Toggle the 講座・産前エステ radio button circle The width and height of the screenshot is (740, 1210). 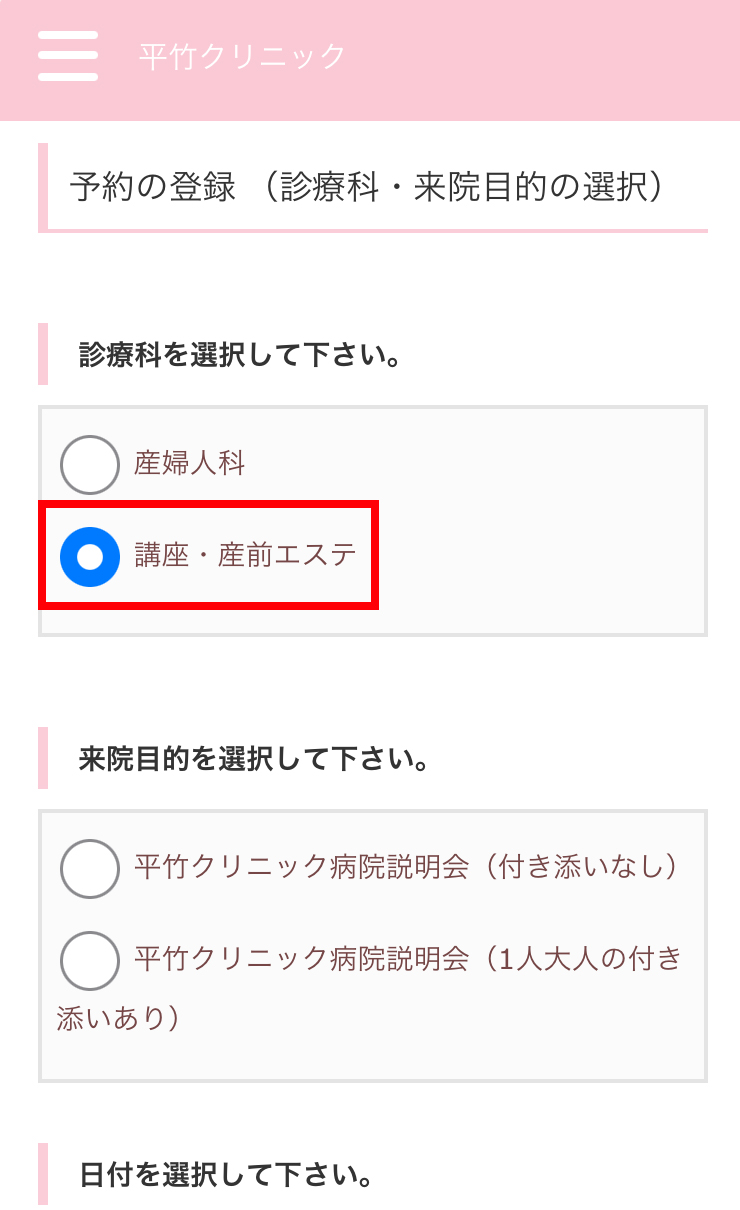(x=90, y=557)
